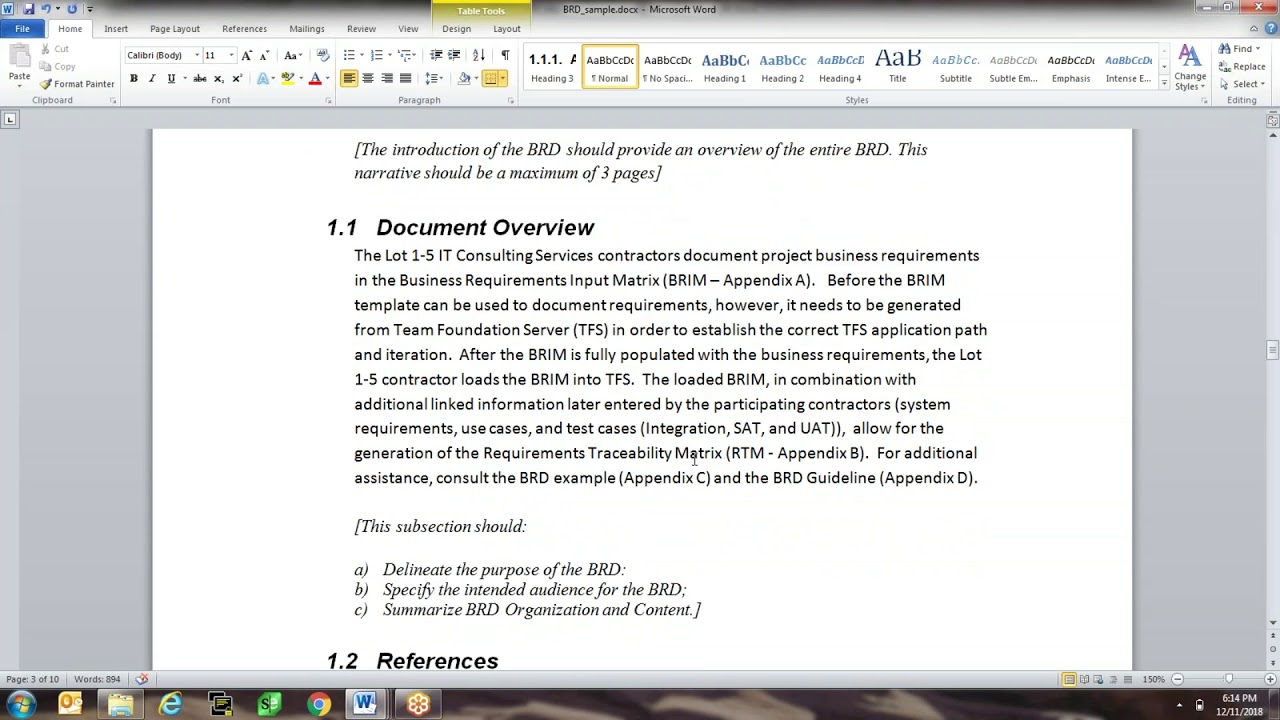
Task: Click the Paste button
Action: [x=19, y=65]
